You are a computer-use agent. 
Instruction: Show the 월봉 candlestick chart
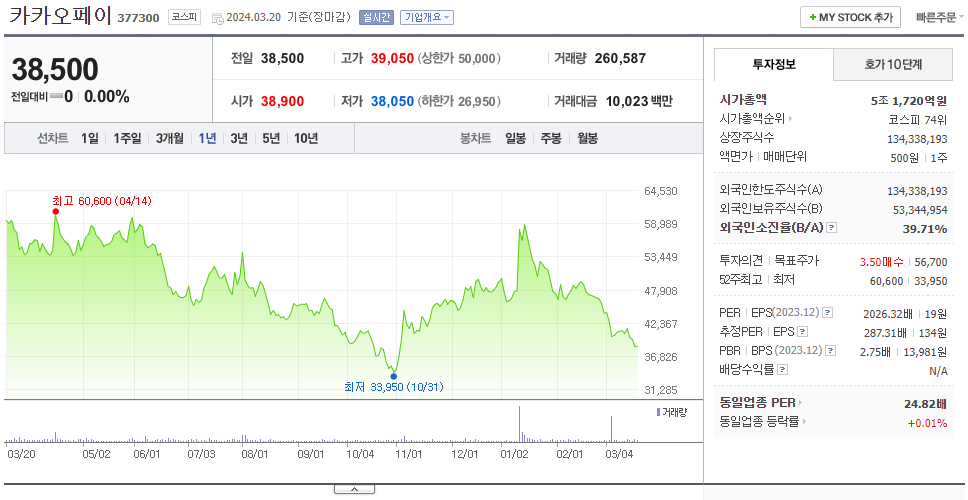point(588,139)
